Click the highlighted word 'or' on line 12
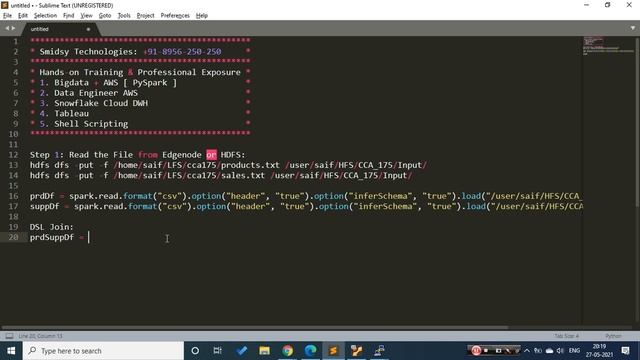This screenshot has width=640, height=360. coord(211,155)
